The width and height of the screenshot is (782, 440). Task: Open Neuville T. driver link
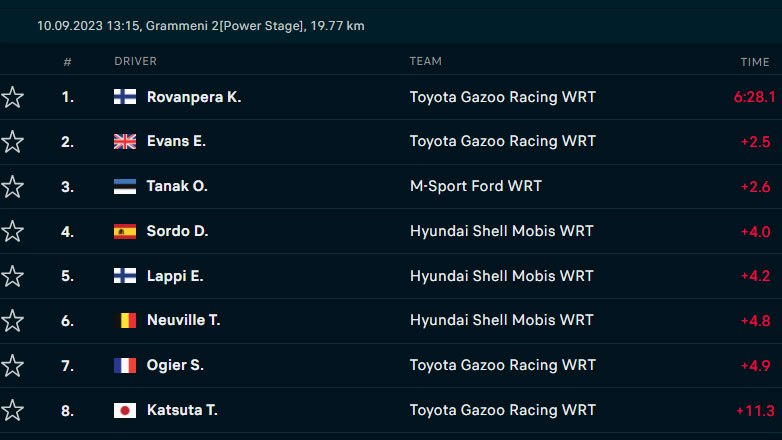(x=183, y=321)
